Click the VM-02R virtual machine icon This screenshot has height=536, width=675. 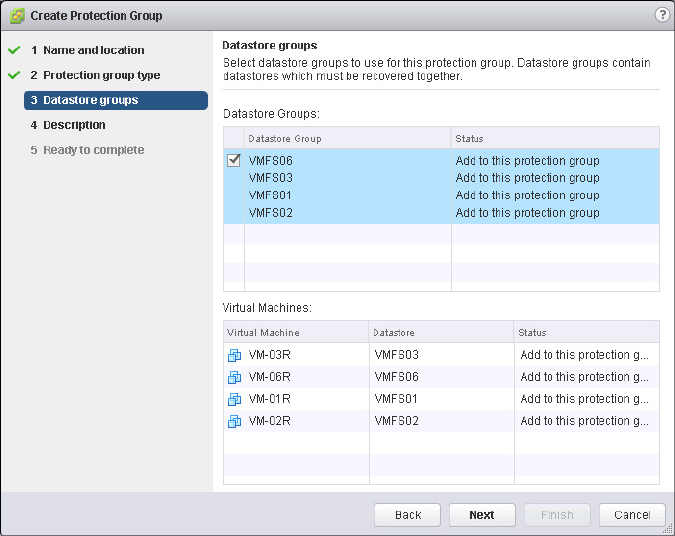[x=235, y=421]
